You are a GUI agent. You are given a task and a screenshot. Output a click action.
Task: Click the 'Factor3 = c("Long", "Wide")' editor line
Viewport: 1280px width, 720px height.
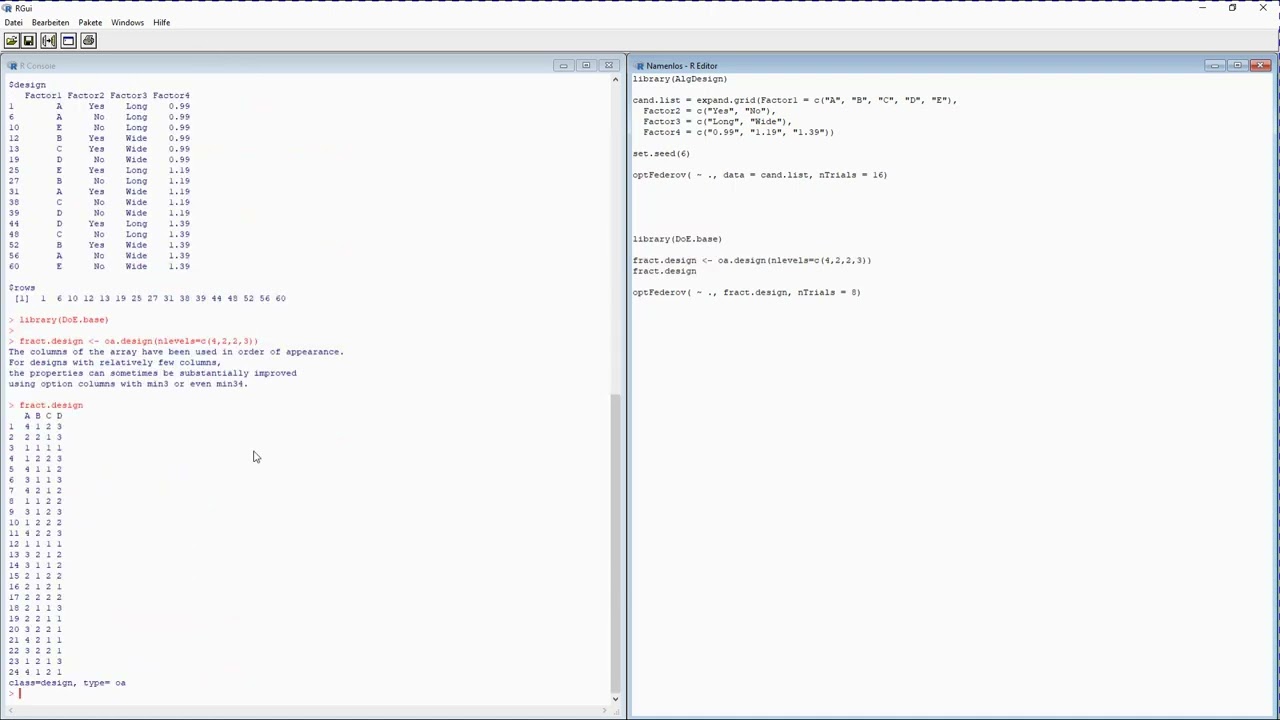click(x=717, y=122)
